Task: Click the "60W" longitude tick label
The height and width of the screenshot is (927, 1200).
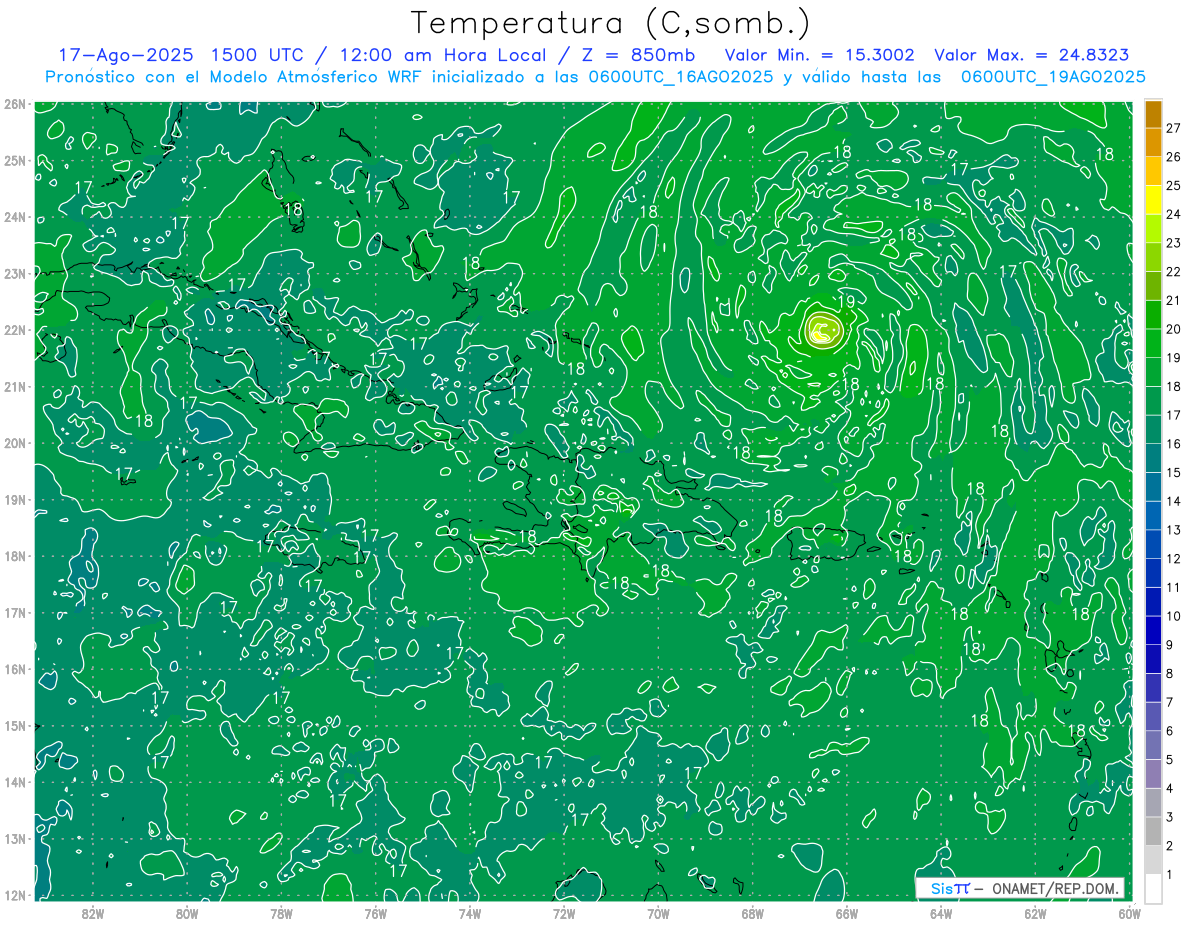Action: 1128,913
